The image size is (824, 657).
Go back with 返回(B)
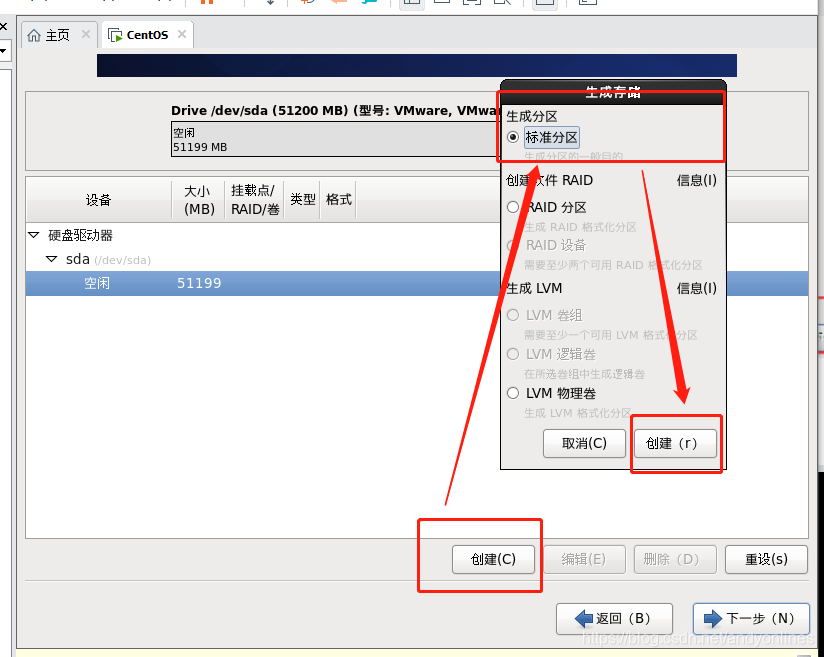614,619
